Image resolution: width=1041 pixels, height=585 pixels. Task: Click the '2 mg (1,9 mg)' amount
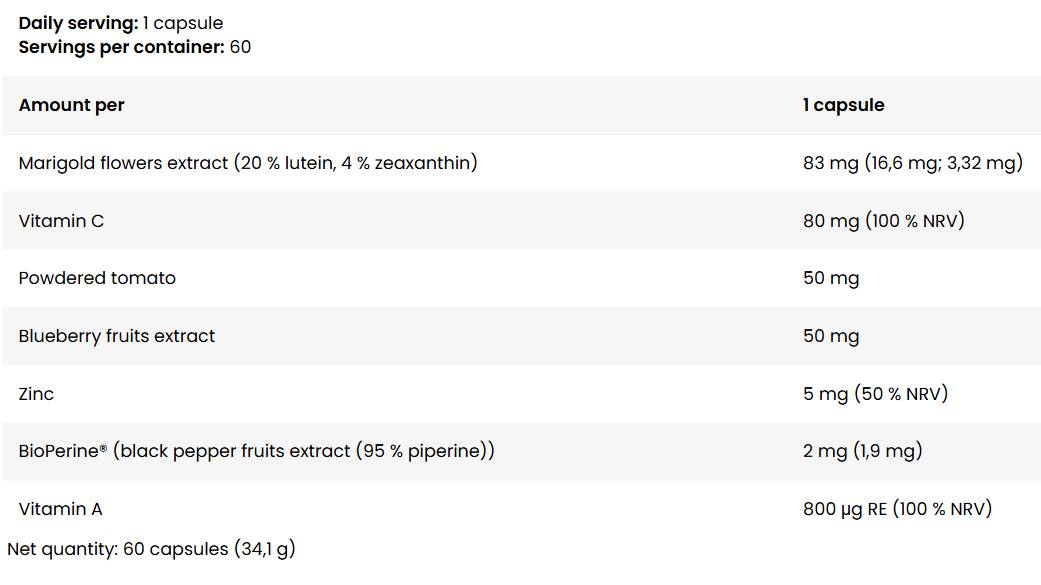tap(862, 451)
